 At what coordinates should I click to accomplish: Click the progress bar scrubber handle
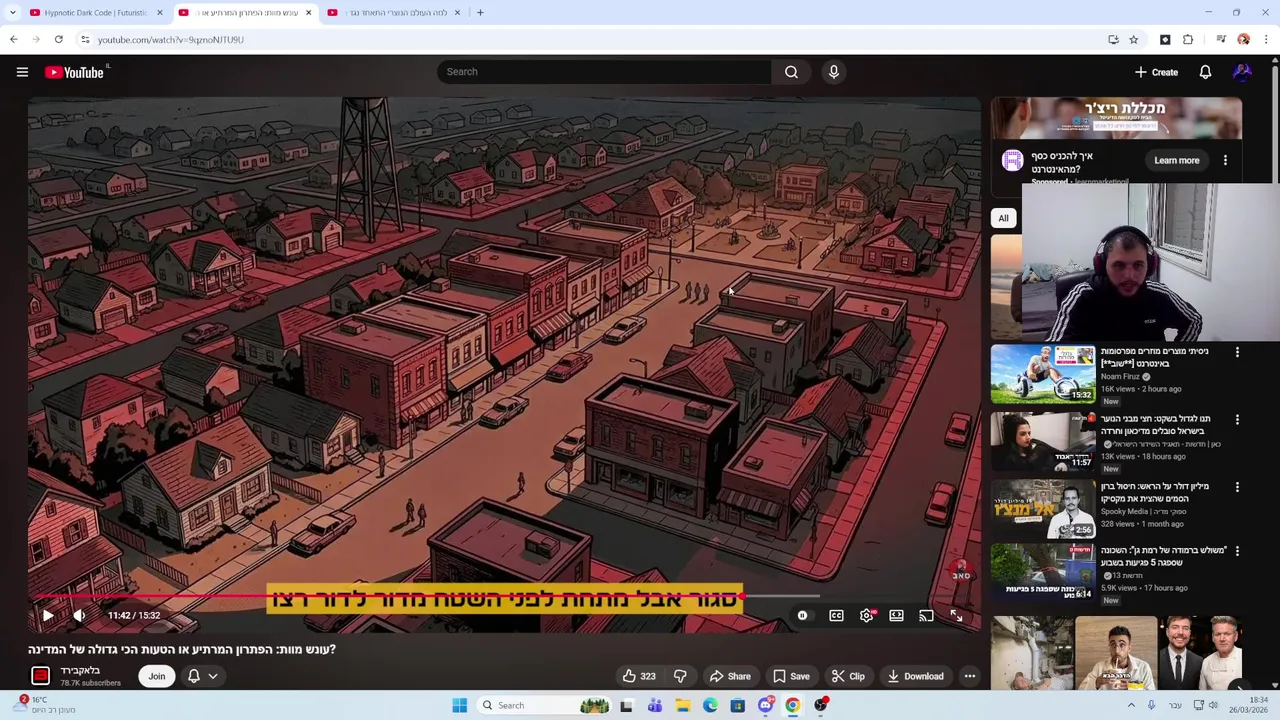[741, 596]
